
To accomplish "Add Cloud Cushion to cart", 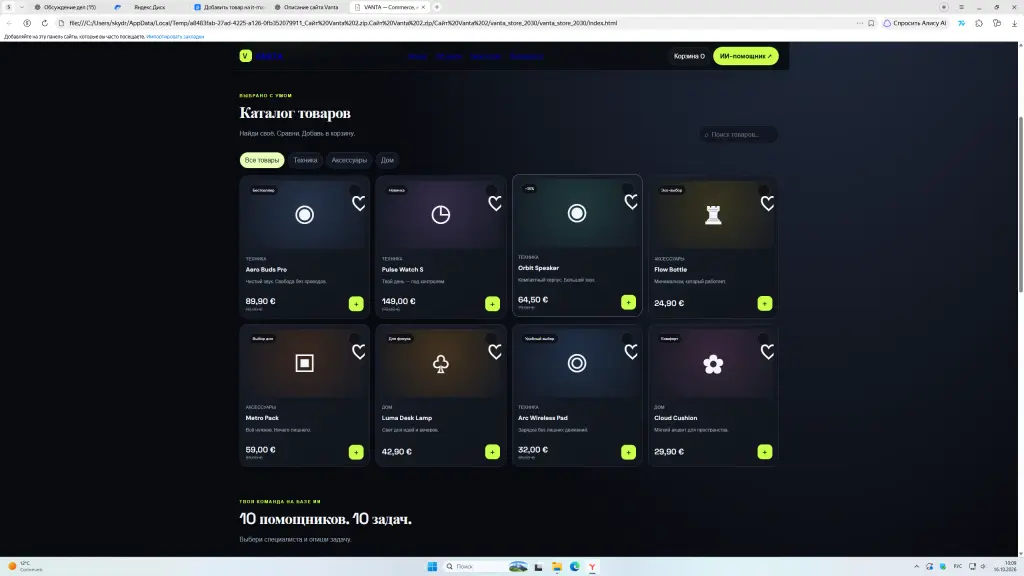I will (x=765, y=452).
